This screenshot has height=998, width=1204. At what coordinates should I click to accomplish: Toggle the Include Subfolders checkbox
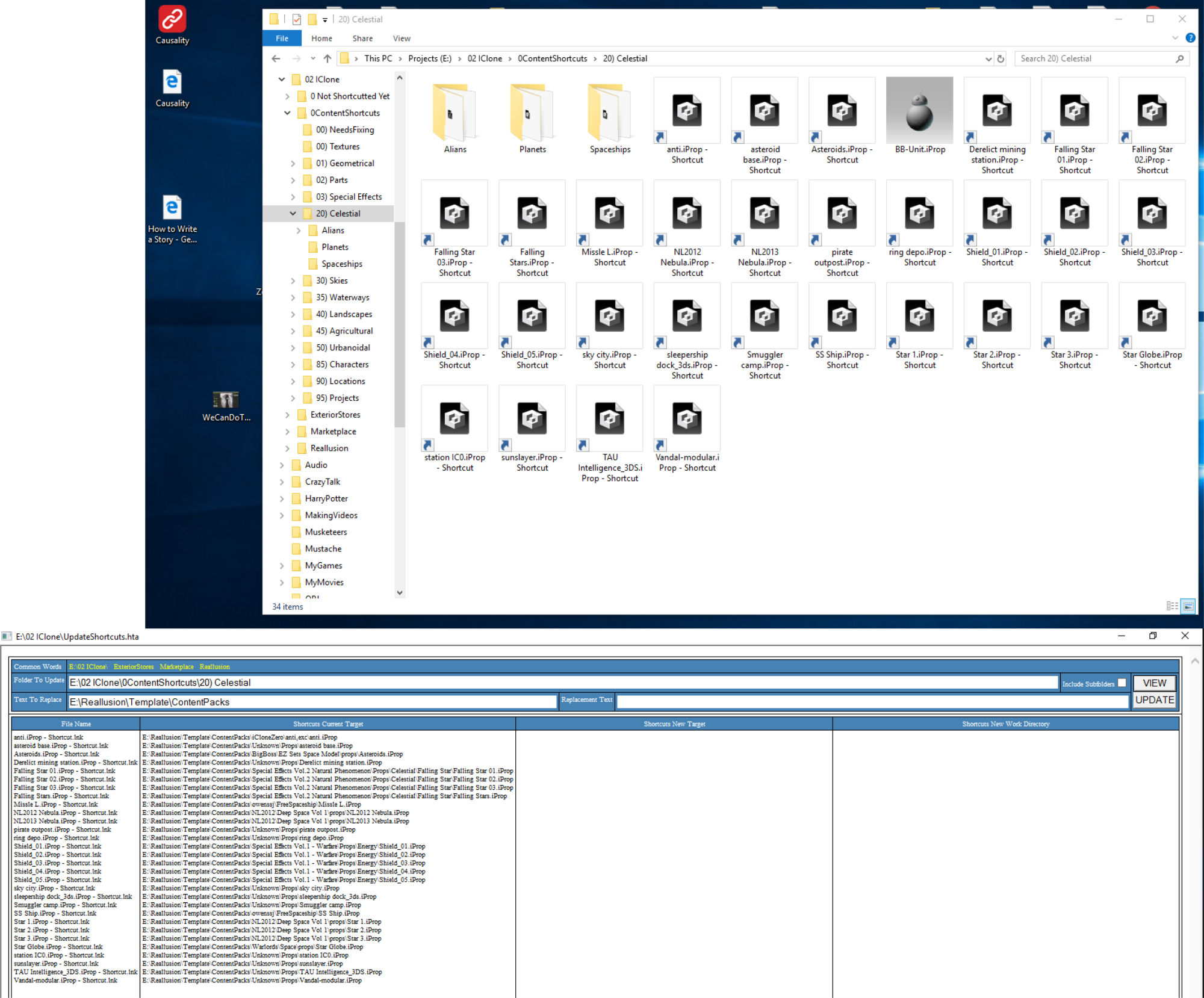click(x=1122, y=683)
